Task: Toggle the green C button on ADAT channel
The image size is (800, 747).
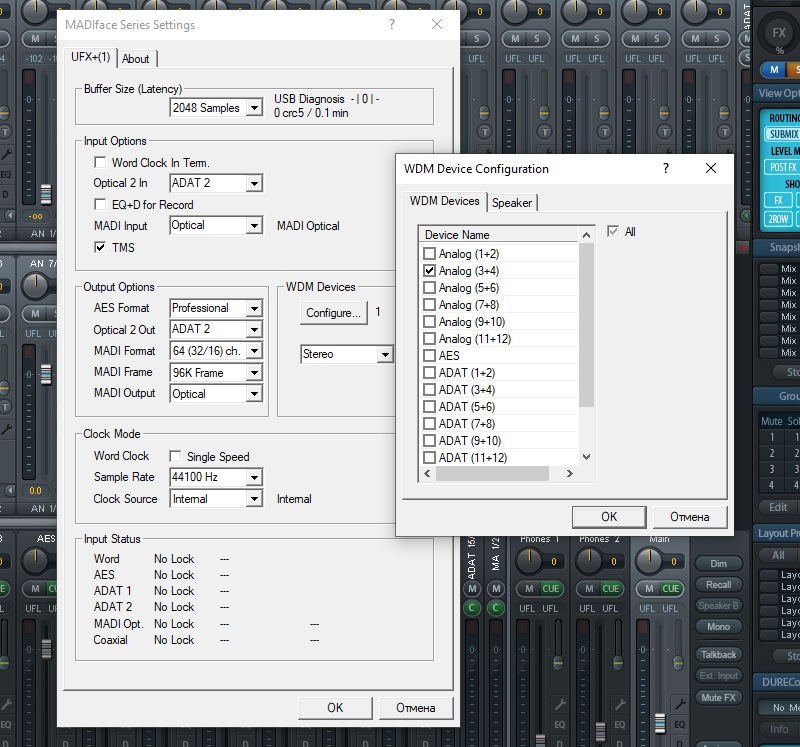Action: (472, 608)
